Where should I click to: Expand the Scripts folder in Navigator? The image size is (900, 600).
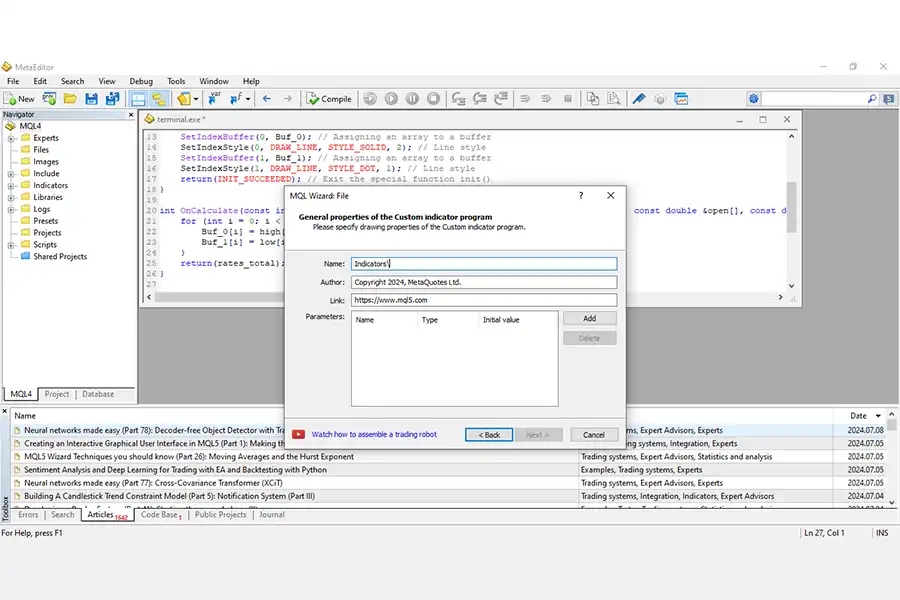[11, 245]
